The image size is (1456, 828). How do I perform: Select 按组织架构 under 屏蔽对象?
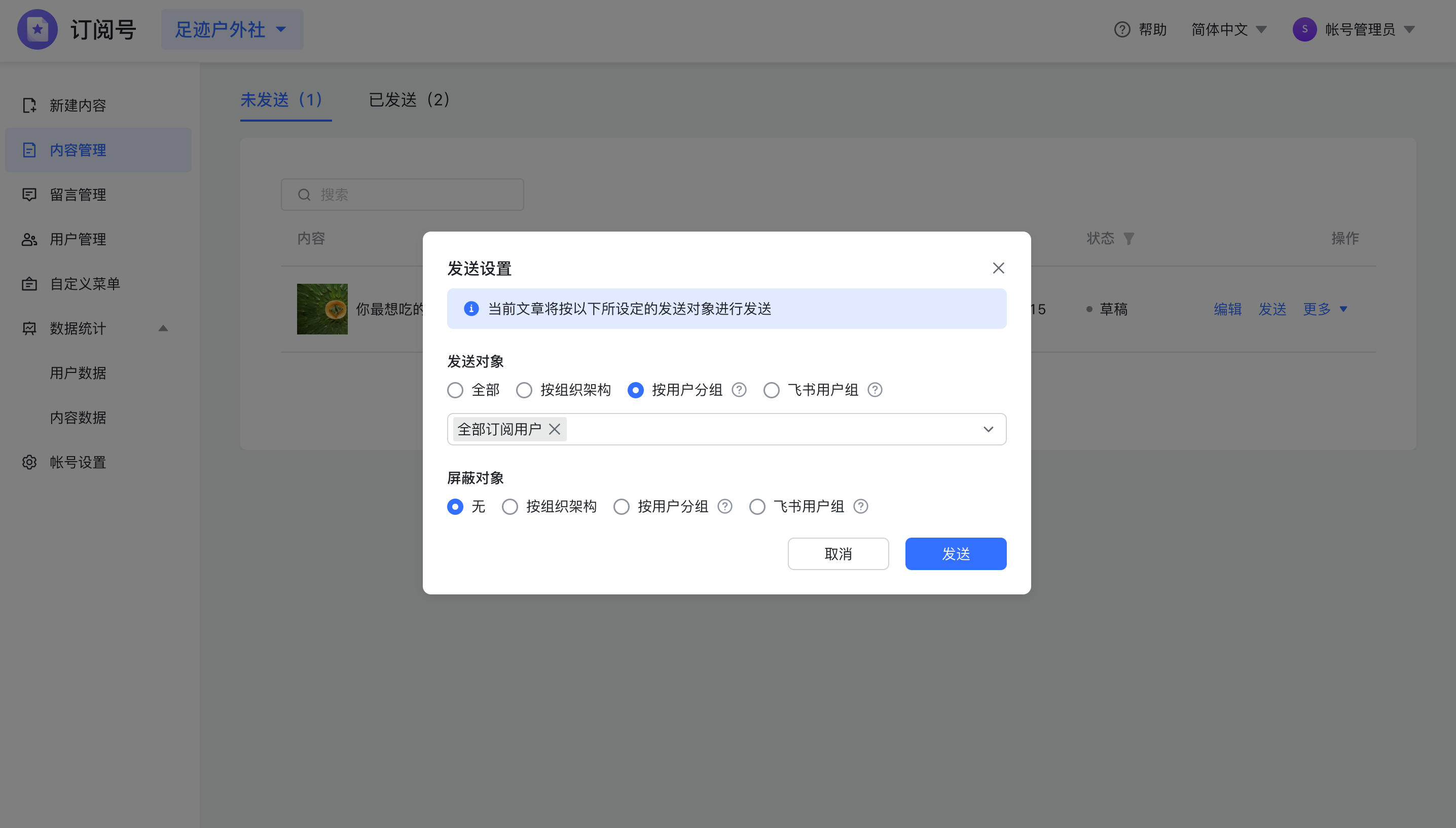click(x=509, y=507)
